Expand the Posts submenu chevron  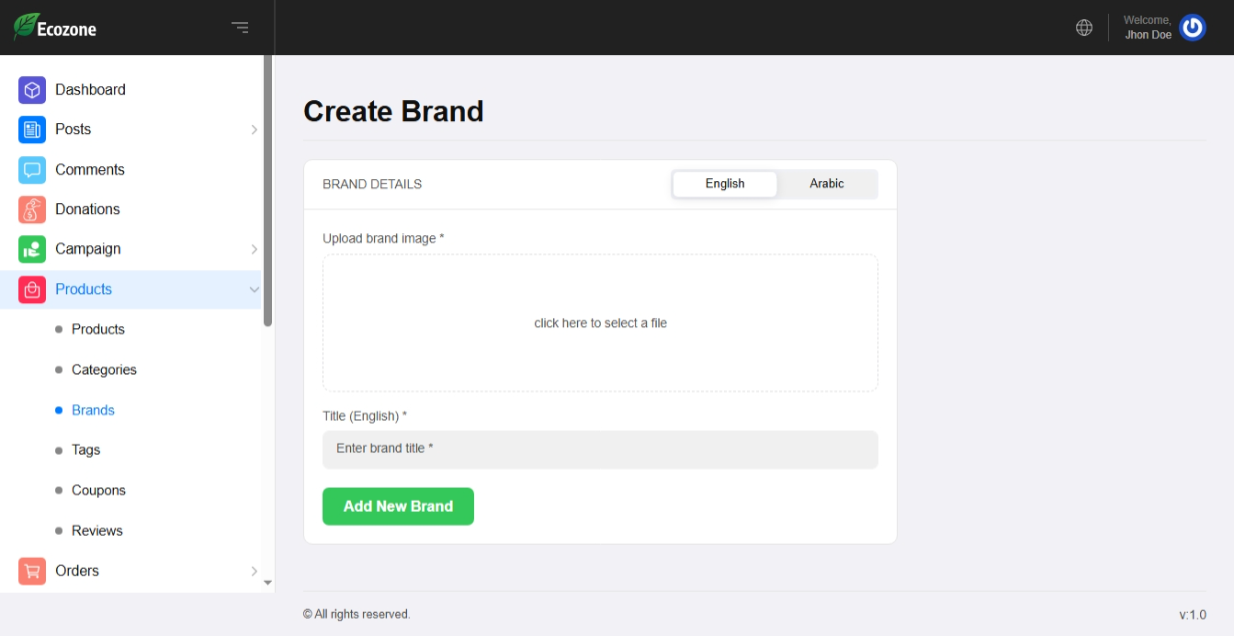click(x=254, y=130)
